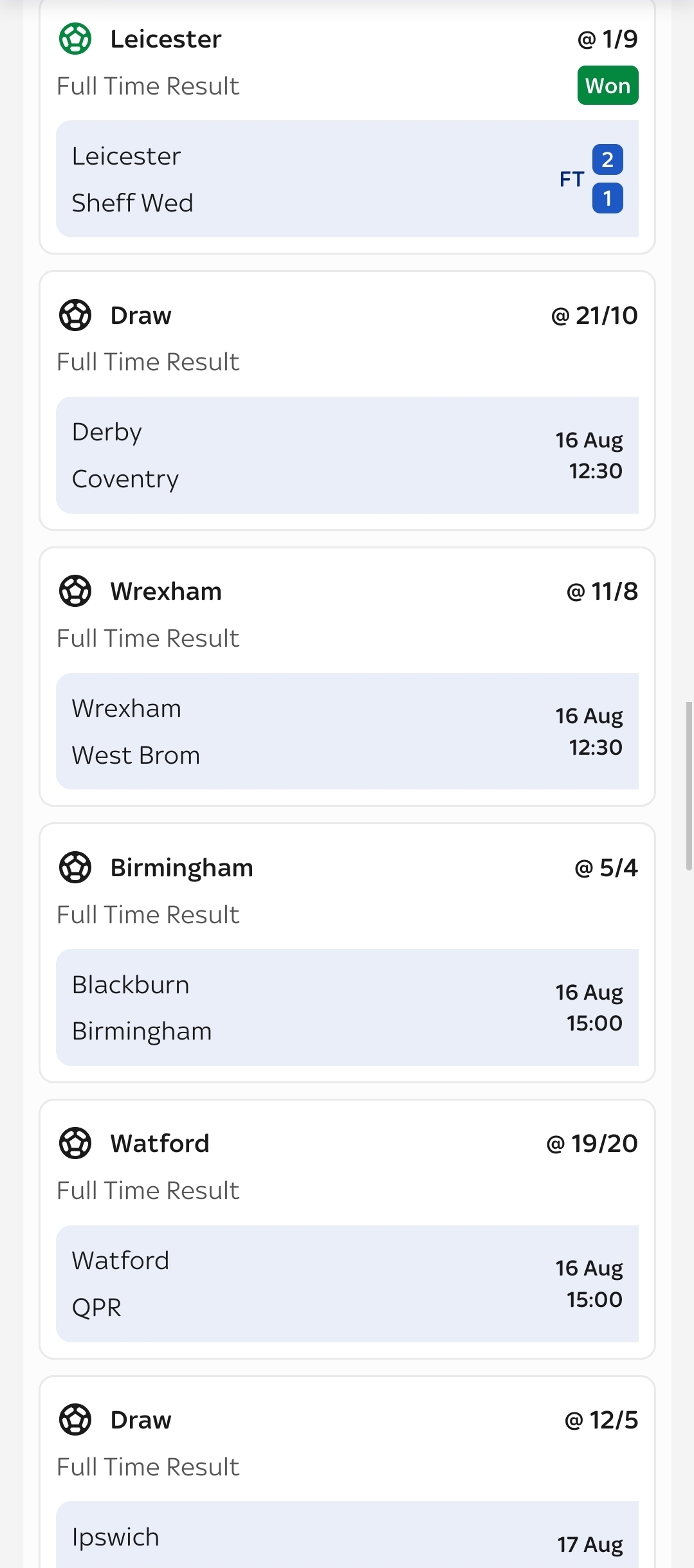Open the Ipswich fixture panel on 17 Aug
The image size is (694, 1568).
point(347,1535)
